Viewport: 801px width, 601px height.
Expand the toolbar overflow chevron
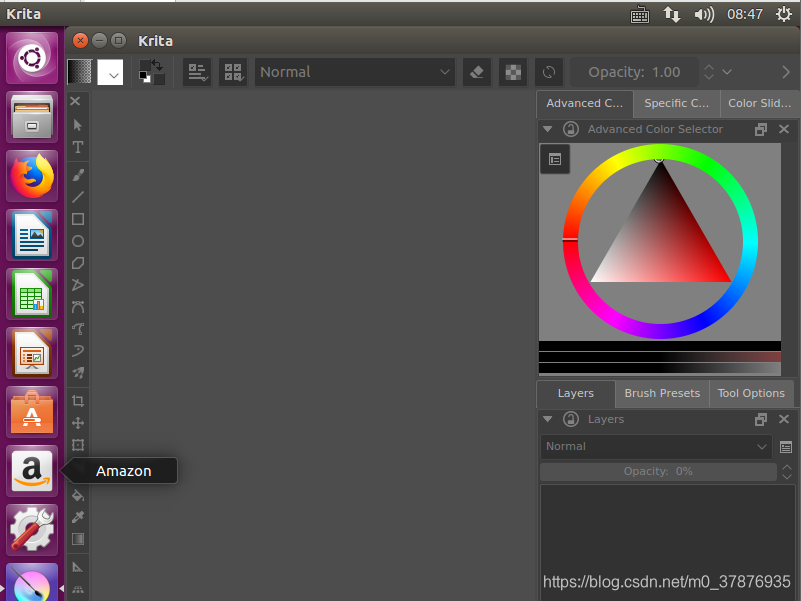(x=786, y=72)
